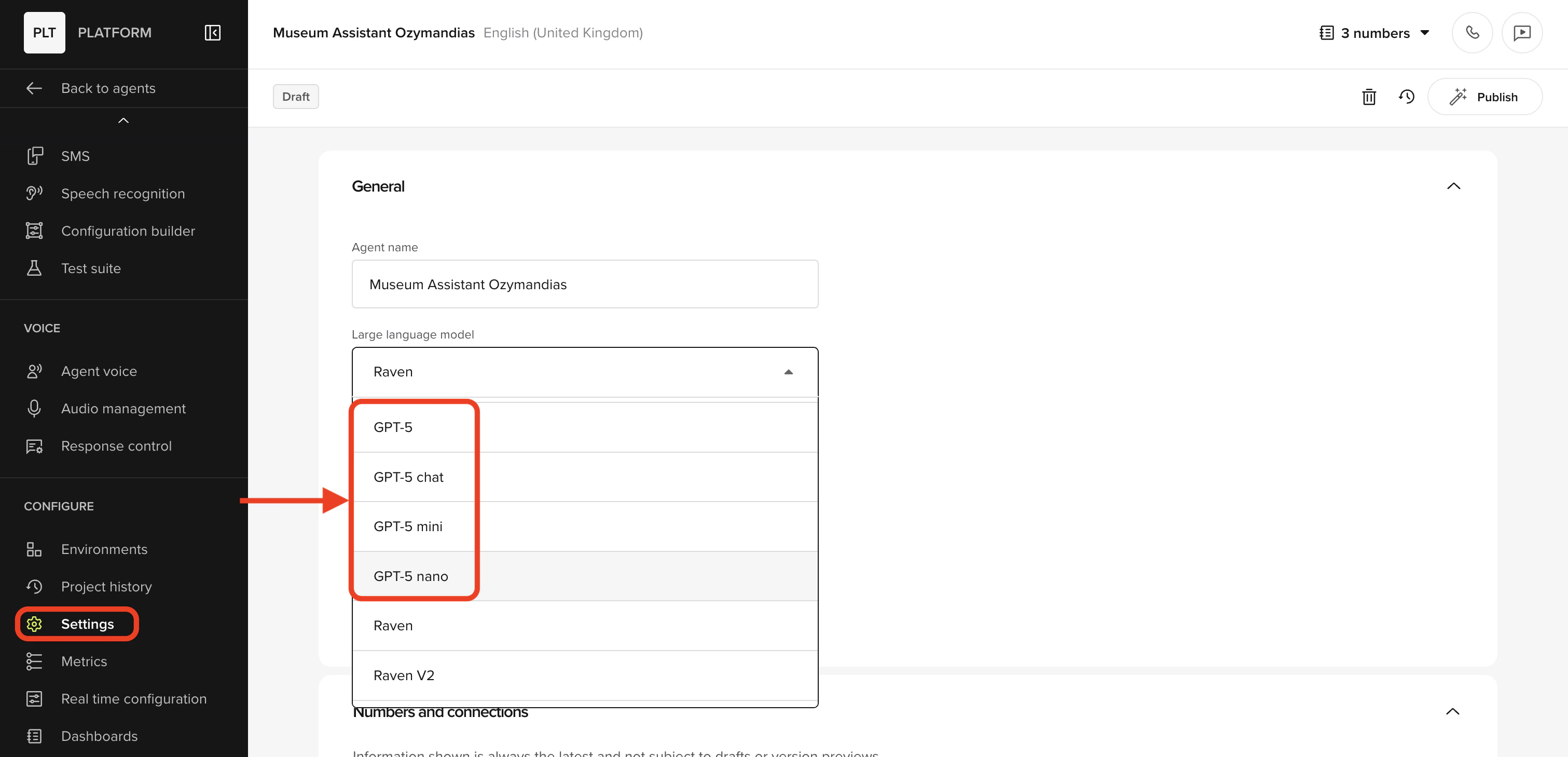Viewport: 1568px width, 757px height.
Task: Click the Speech recognition sidebar icon
Action: point(34,193)
